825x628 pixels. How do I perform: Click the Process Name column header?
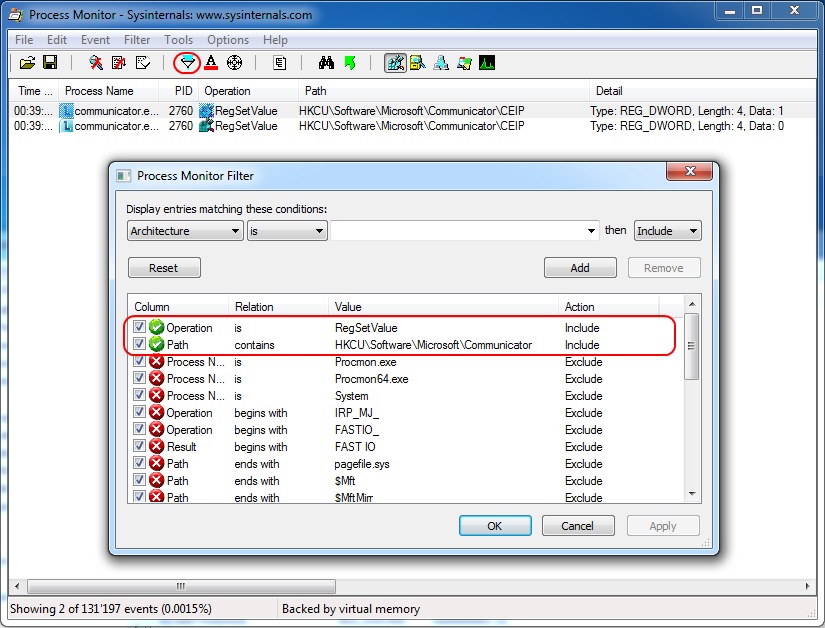tap(108, 91)
